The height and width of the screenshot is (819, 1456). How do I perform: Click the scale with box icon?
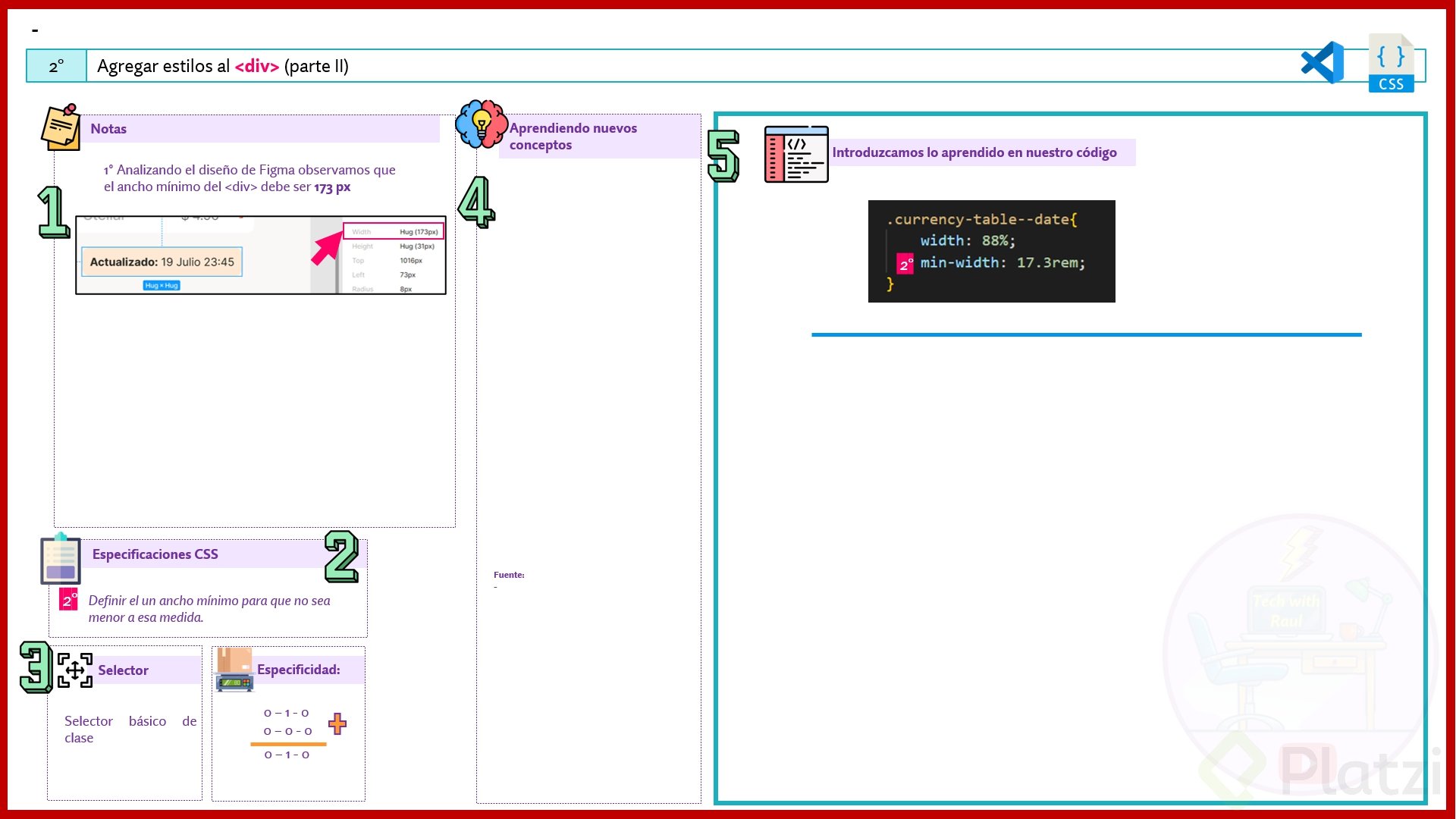(234, 670)
